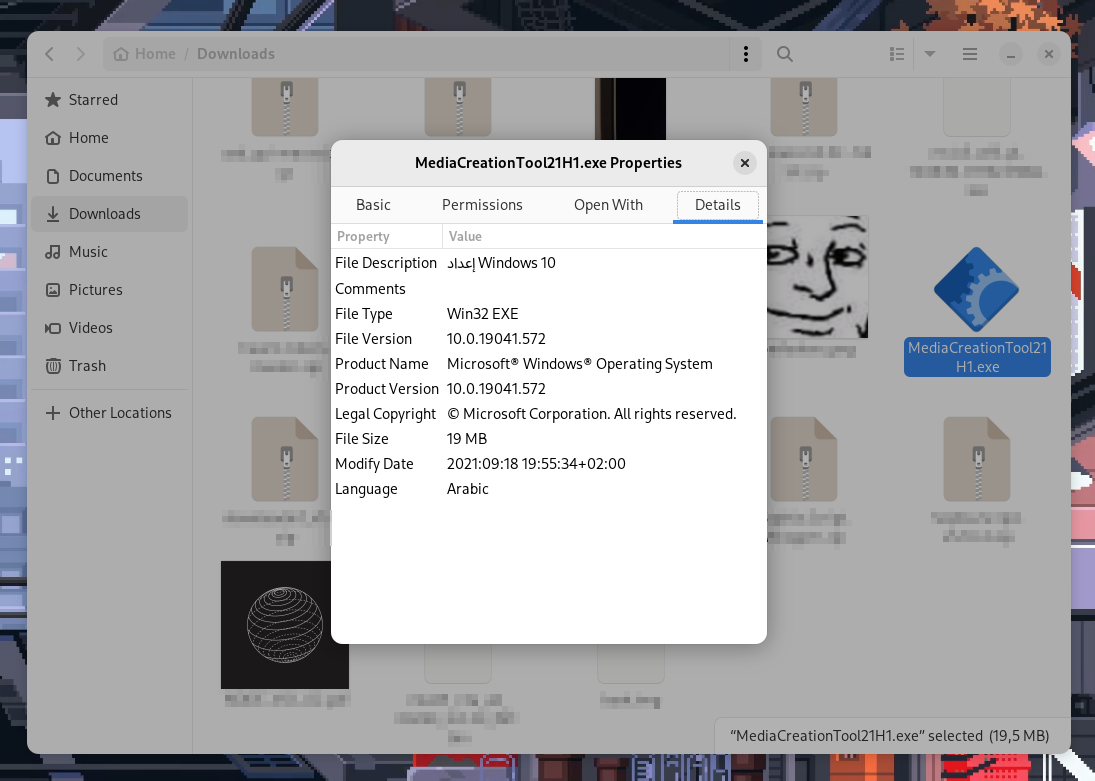Select the MediaCreationTool21H1.exe file icon
Image resolution: width=1095 pixels, height=781 pixels.
pyautogui.click(x=976, y=290)
